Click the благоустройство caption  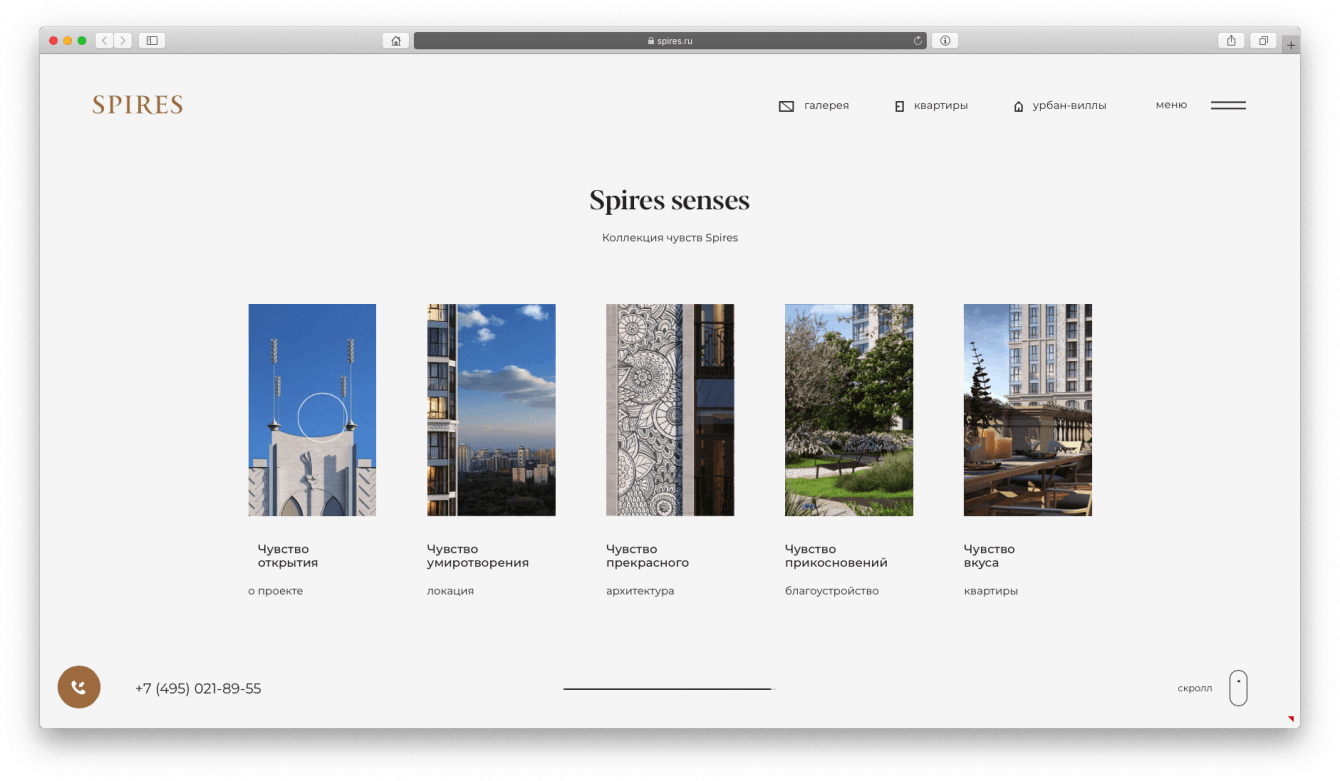point(832,591)
